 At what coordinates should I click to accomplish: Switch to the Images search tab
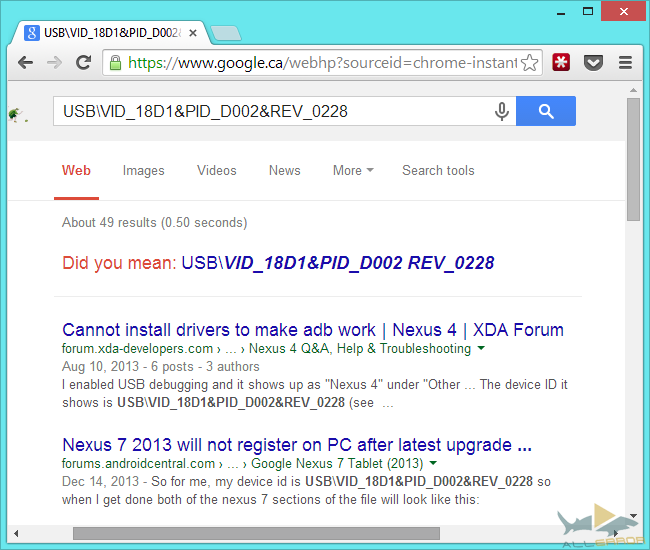pos(143,170)
